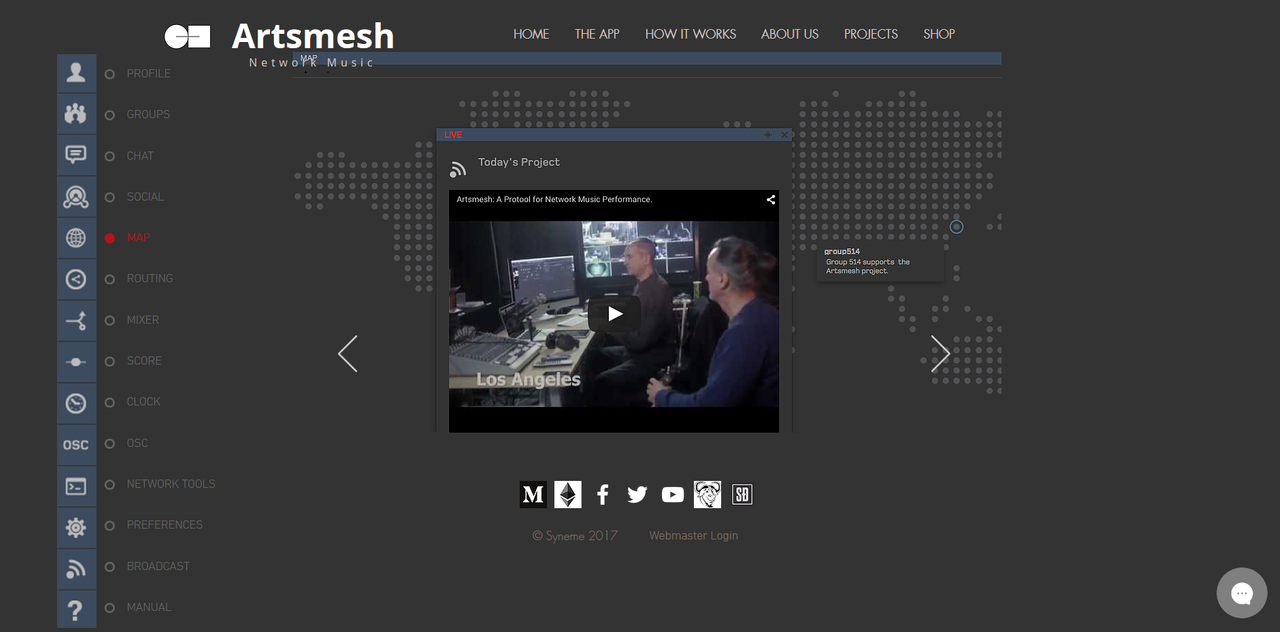The height and width of the screenshot is (632, 1280).
Task: Click the 'Group 514 supports the Artsmesh project.' tooltip
Action: point(868,267)
